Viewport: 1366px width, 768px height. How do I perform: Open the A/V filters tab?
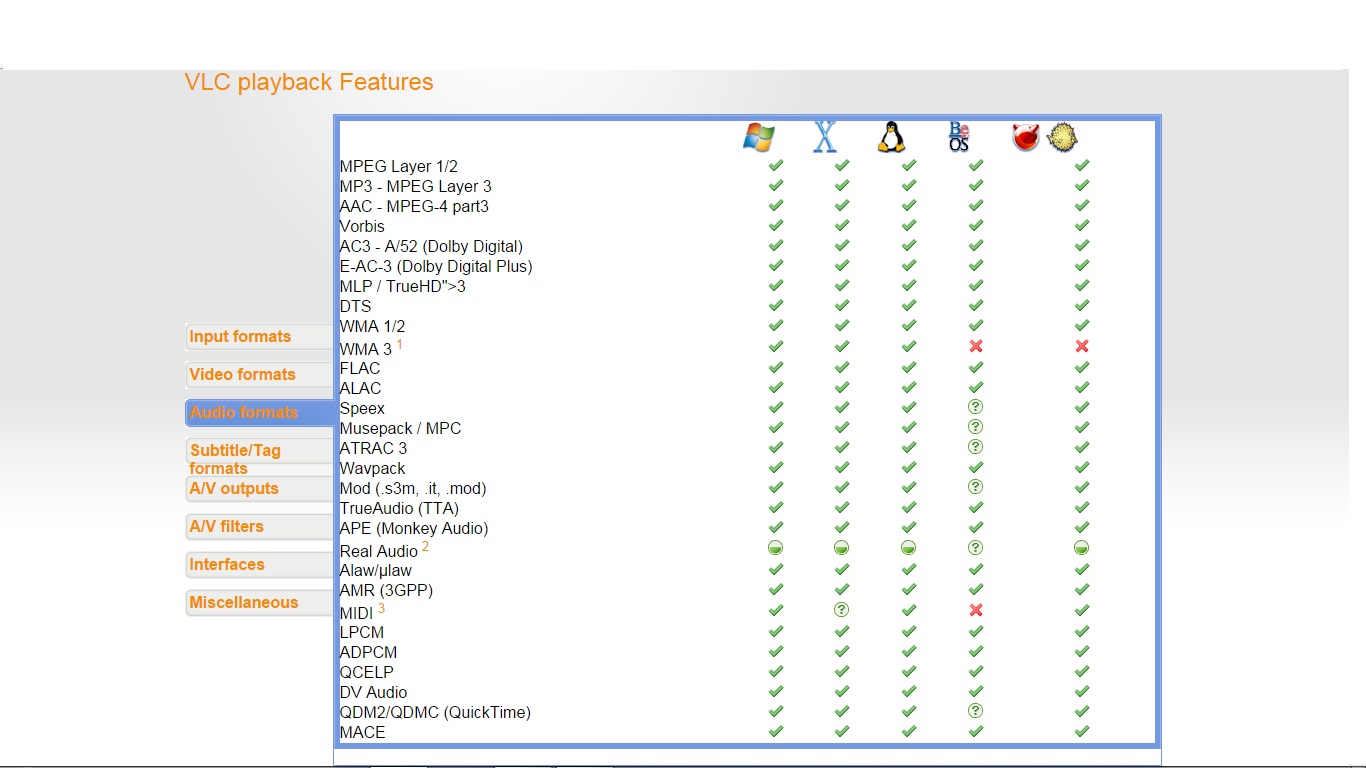(260, 527)
